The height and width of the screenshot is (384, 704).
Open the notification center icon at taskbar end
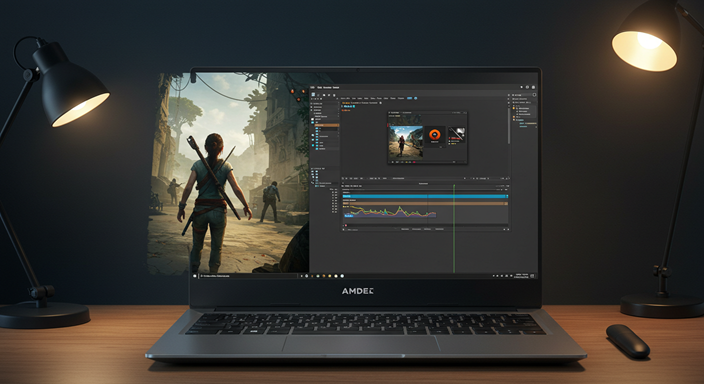point(532,276)
